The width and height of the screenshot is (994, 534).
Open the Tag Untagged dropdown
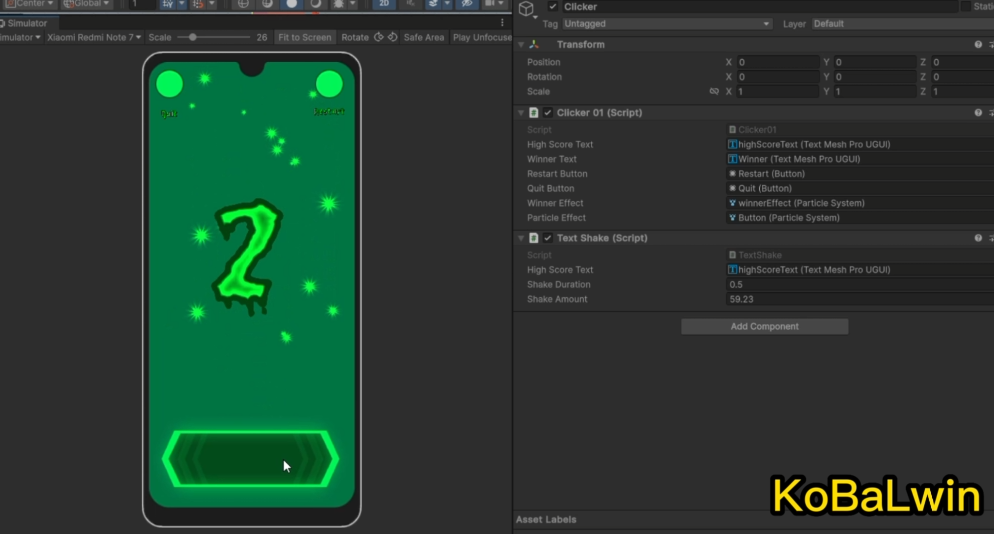tap(666, 23)
